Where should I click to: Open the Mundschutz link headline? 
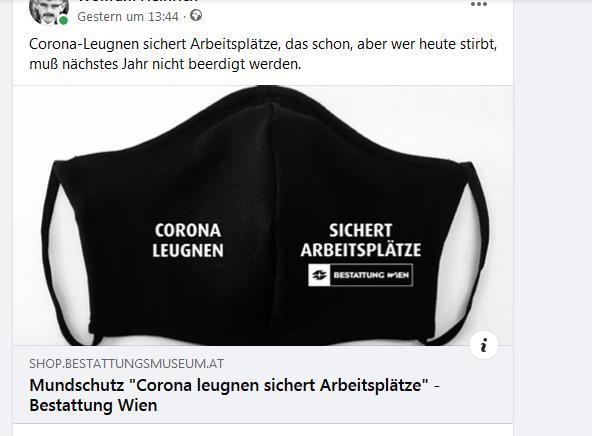click(234, 385)
